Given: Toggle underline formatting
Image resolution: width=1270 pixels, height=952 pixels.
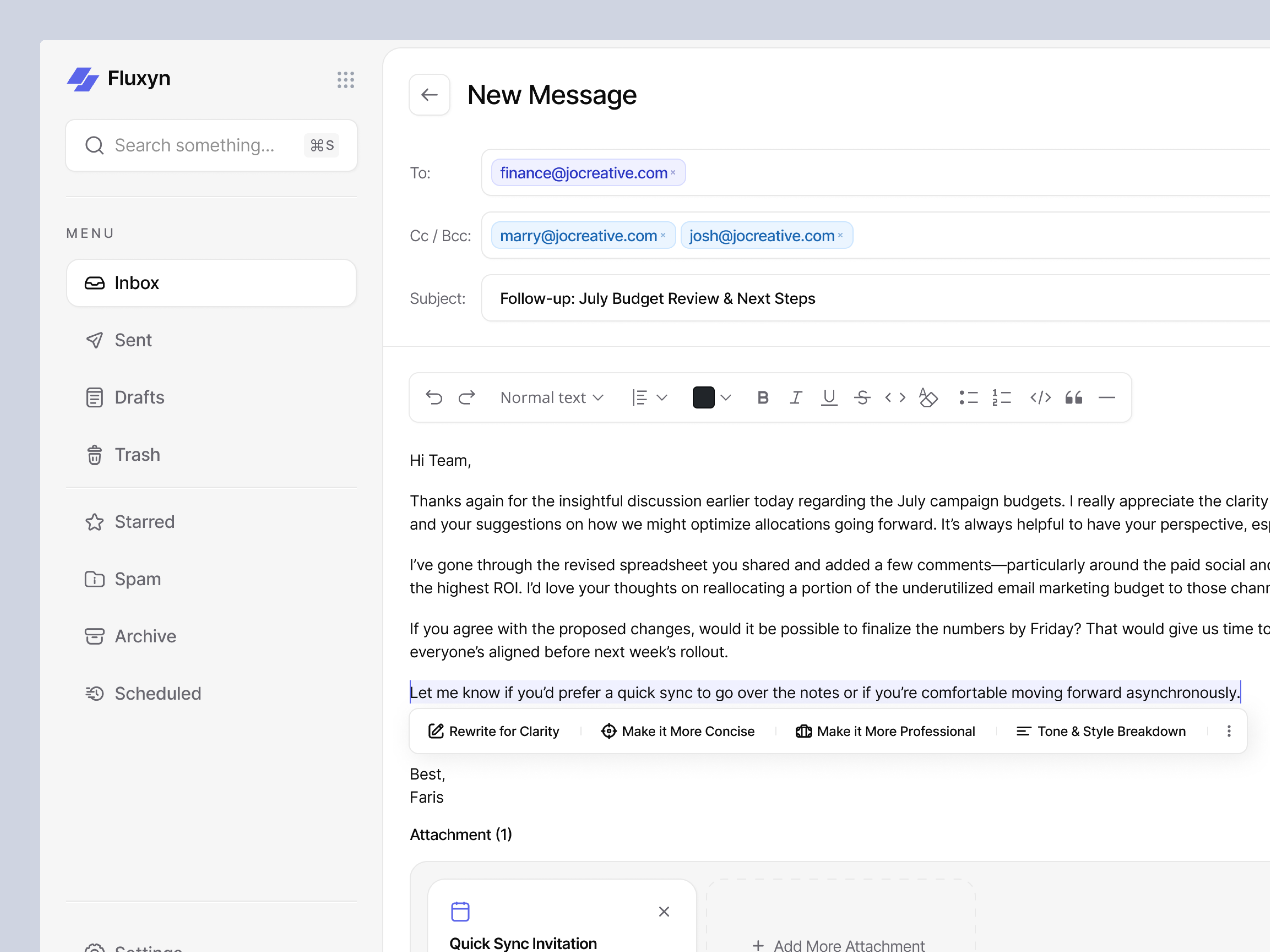Looking at the screenshot, I should (x=829, y=398).
